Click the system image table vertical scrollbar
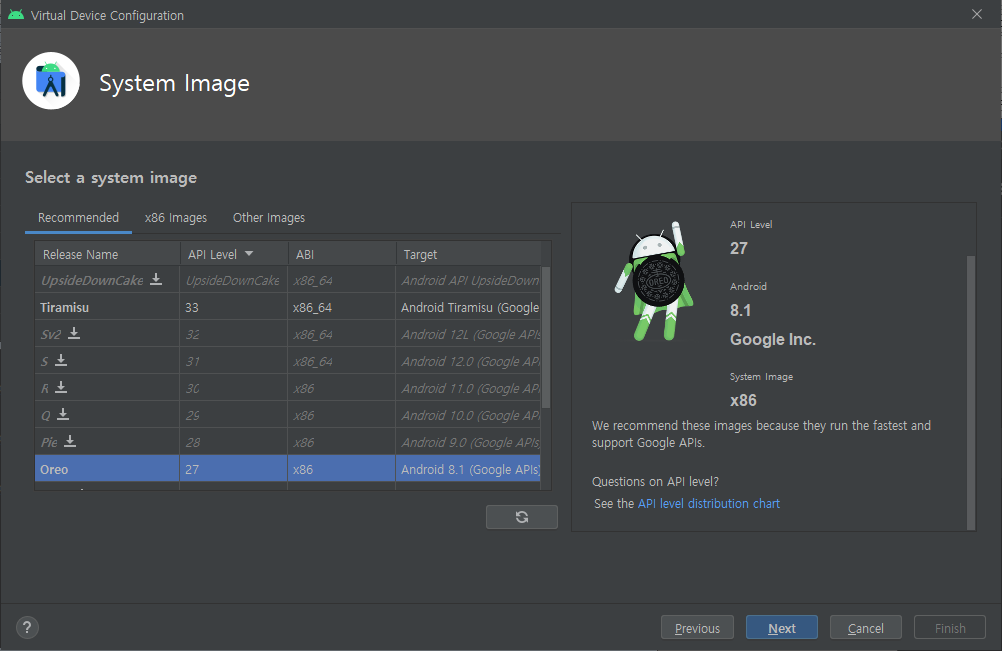1002x651 pixels. click(546, 337)
